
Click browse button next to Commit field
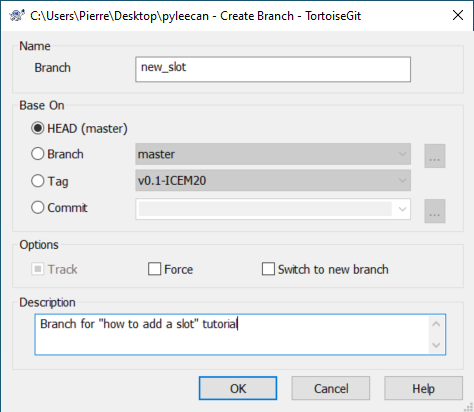[x=435, y=211]
